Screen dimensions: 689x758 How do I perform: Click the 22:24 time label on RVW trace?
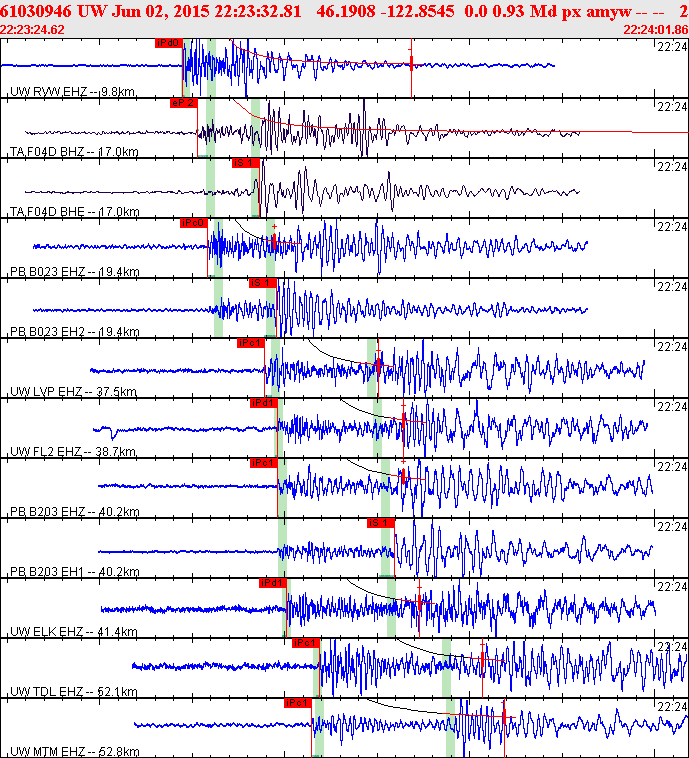pyautogui.click(x=672, y=46)
